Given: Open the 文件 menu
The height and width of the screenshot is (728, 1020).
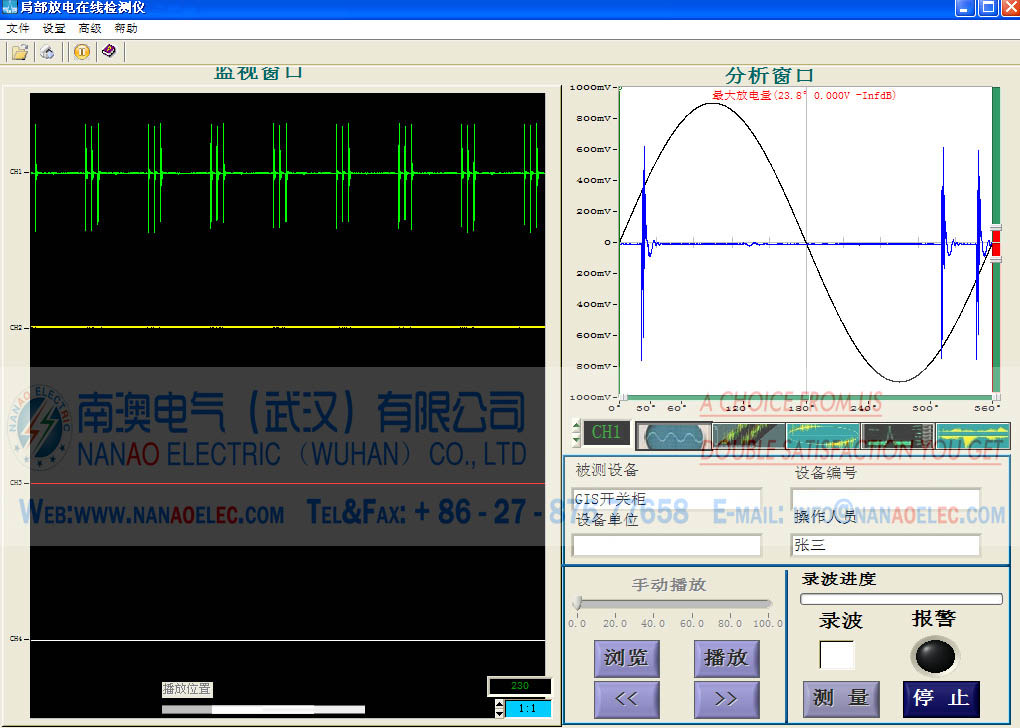Looking at the screenshot, I should [18, 28].
